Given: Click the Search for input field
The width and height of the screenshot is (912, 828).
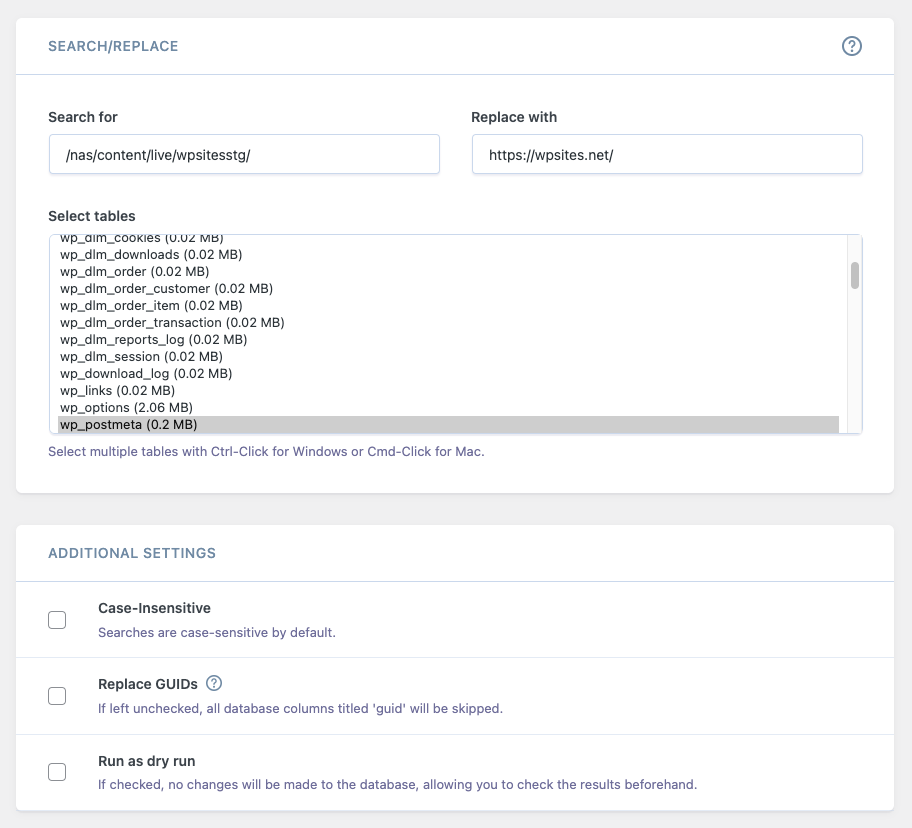Looking at the screenshot, I should point(243,154).
